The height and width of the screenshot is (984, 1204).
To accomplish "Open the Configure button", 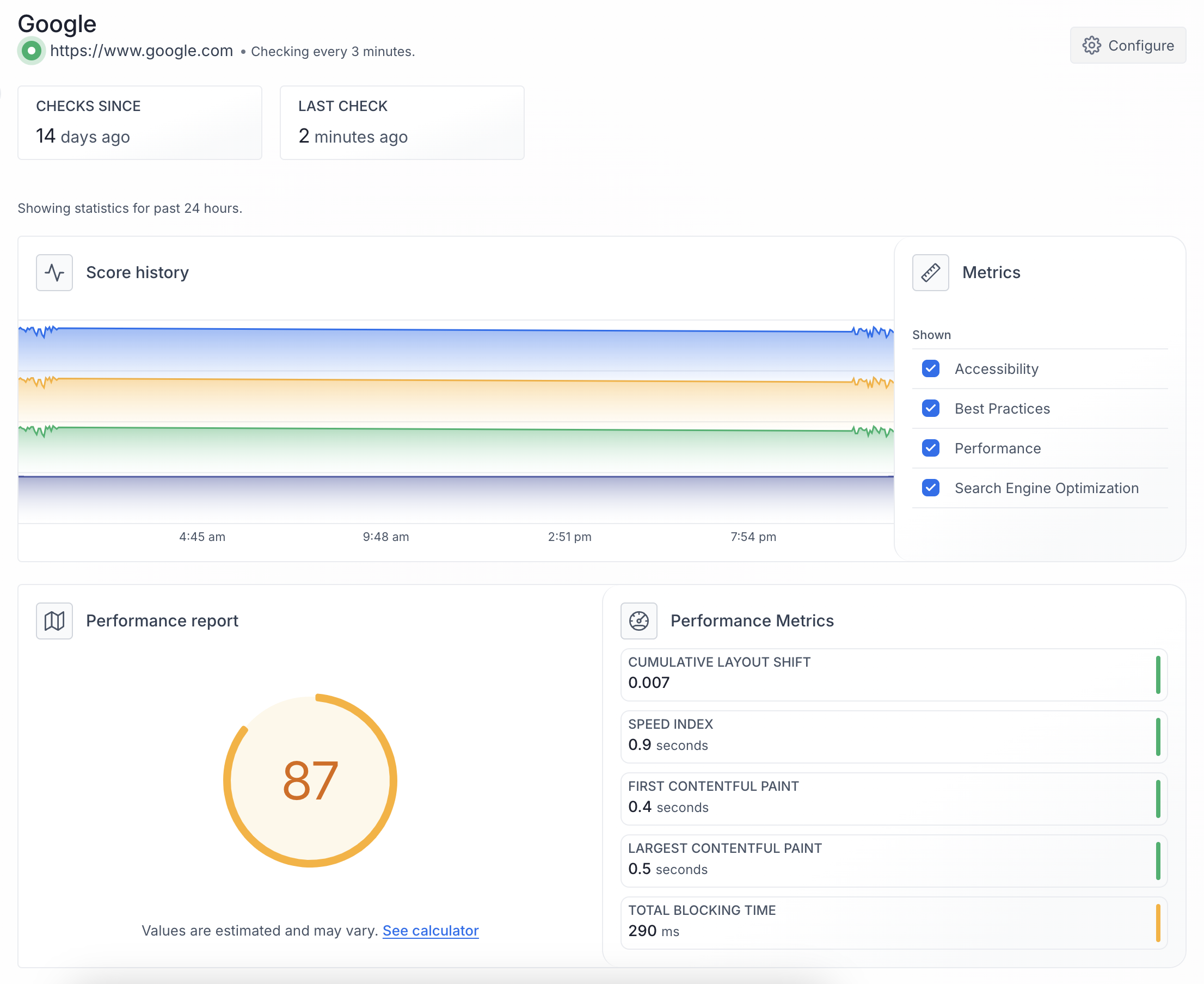I will coord(1127,45).
